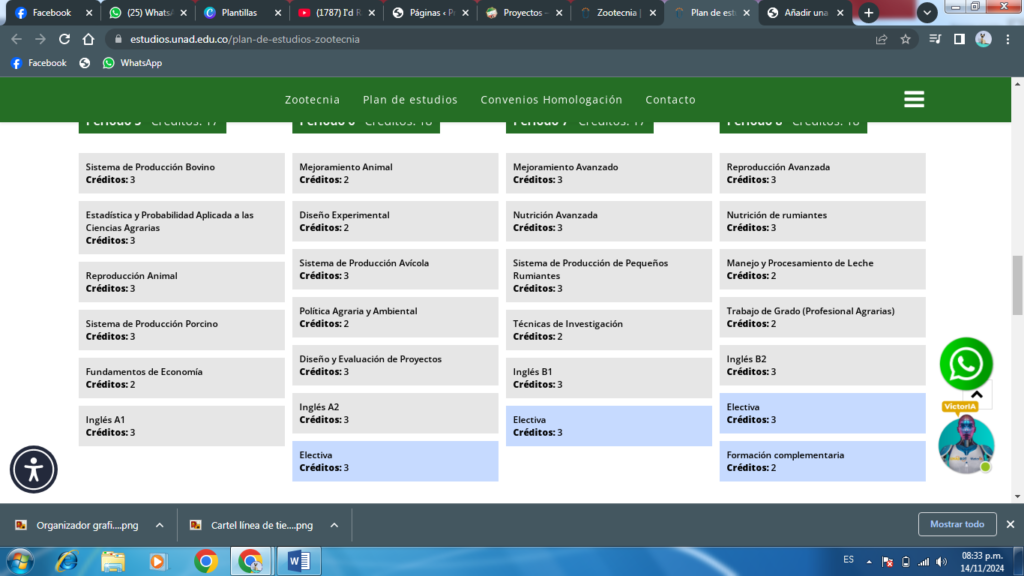Screen dimensions: 1024x576
Task: Open Microsoft Word from the taskbar
Action: 299,561
